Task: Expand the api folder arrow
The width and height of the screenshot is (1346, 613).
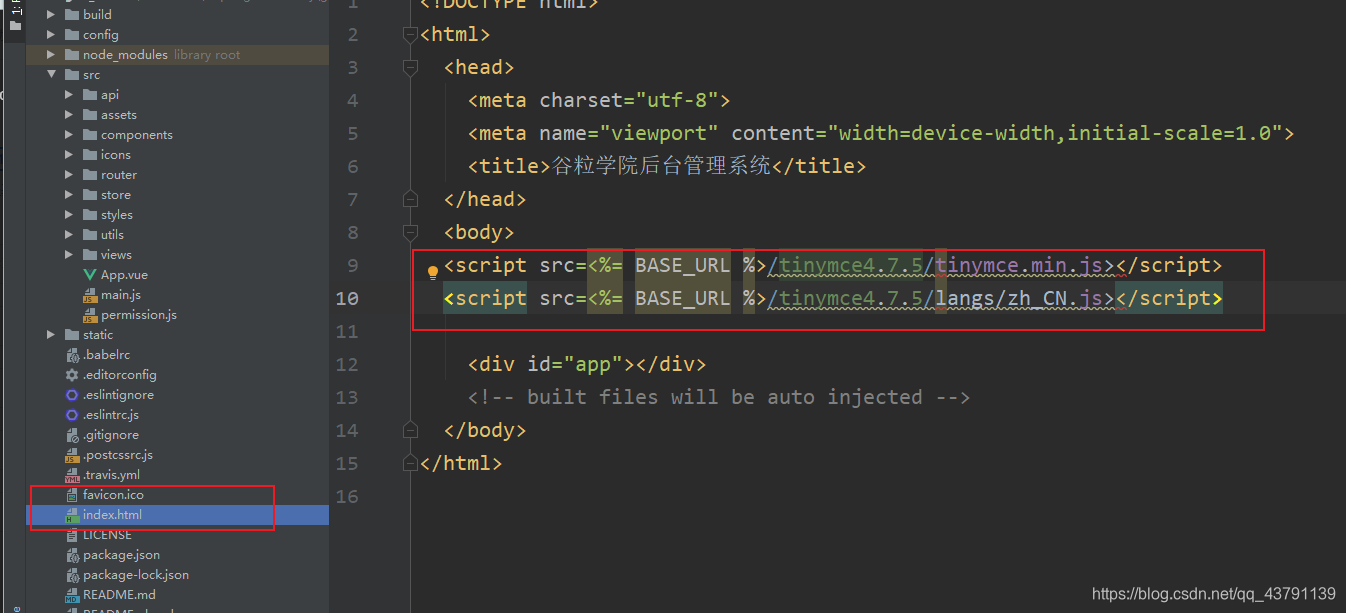Action: [69, 95]
